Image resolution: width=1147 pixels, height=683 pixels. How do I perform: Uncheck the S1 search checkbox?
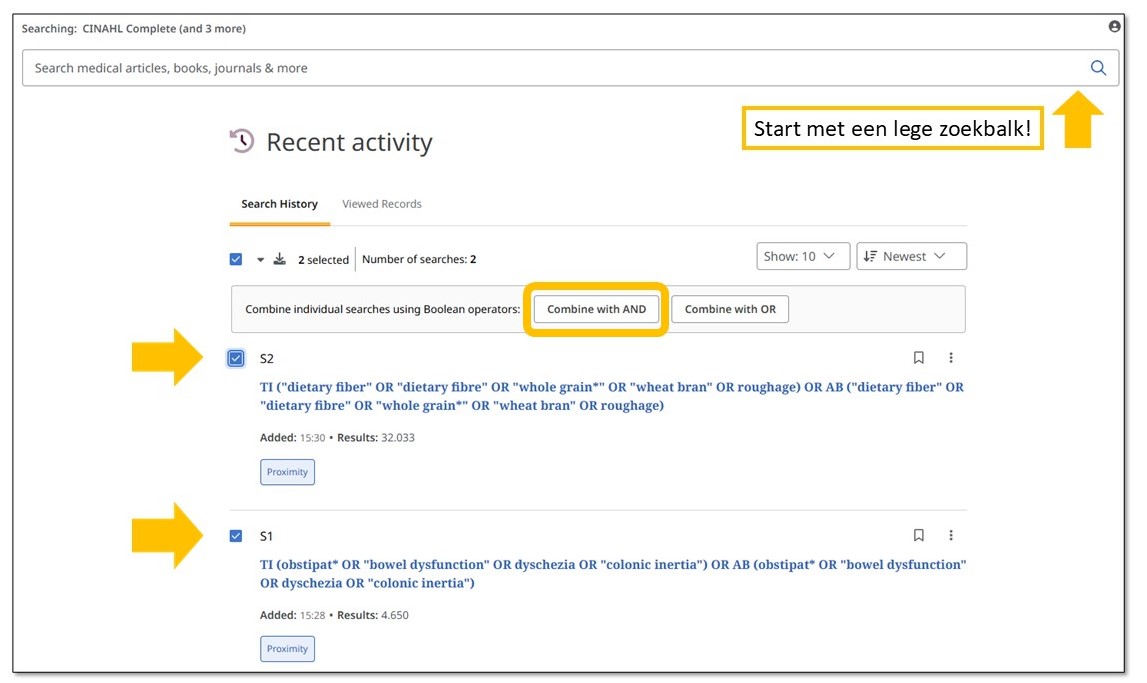coord(236,536)
